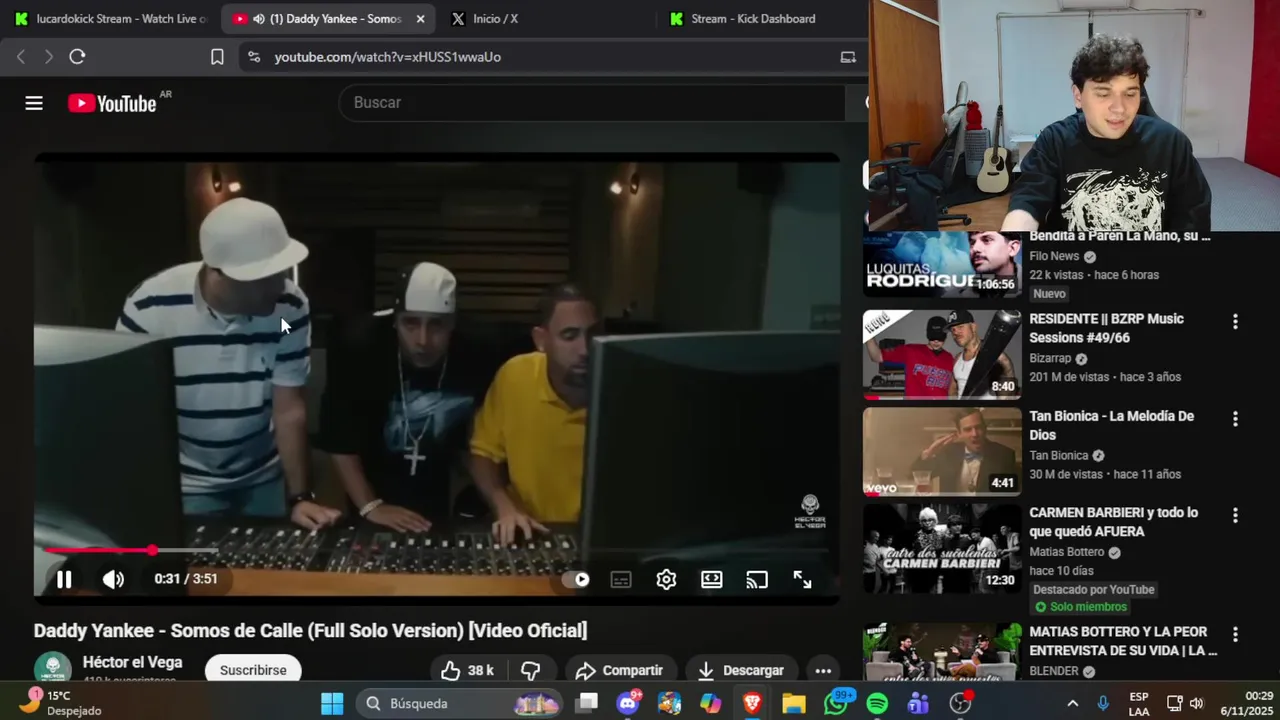Image resolution: width=1280 pixels, height=720 pixels.
Task: Go back in browser history
Action: pos(21,57)
